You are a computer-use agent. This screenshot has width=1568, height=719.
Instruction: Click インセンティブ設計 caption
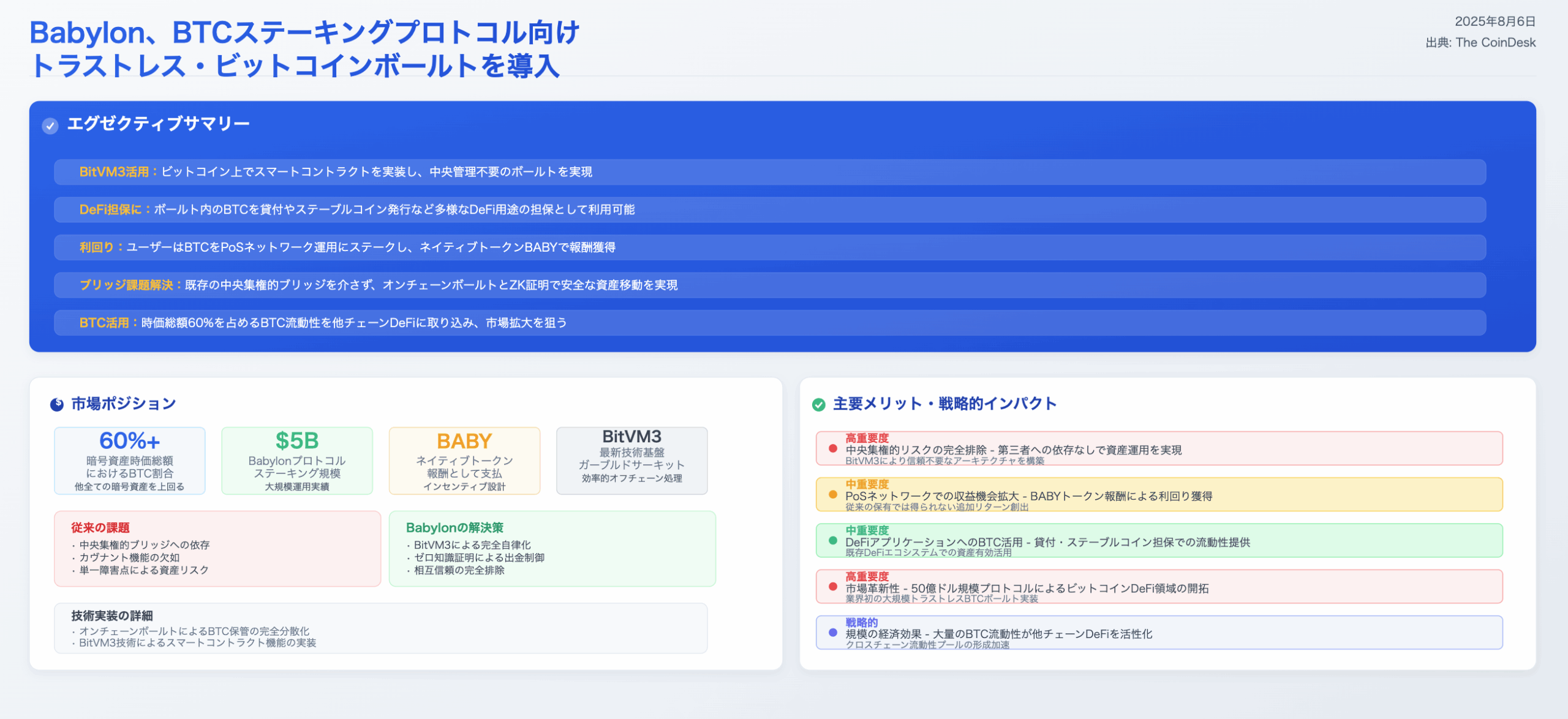coord(464,487)
